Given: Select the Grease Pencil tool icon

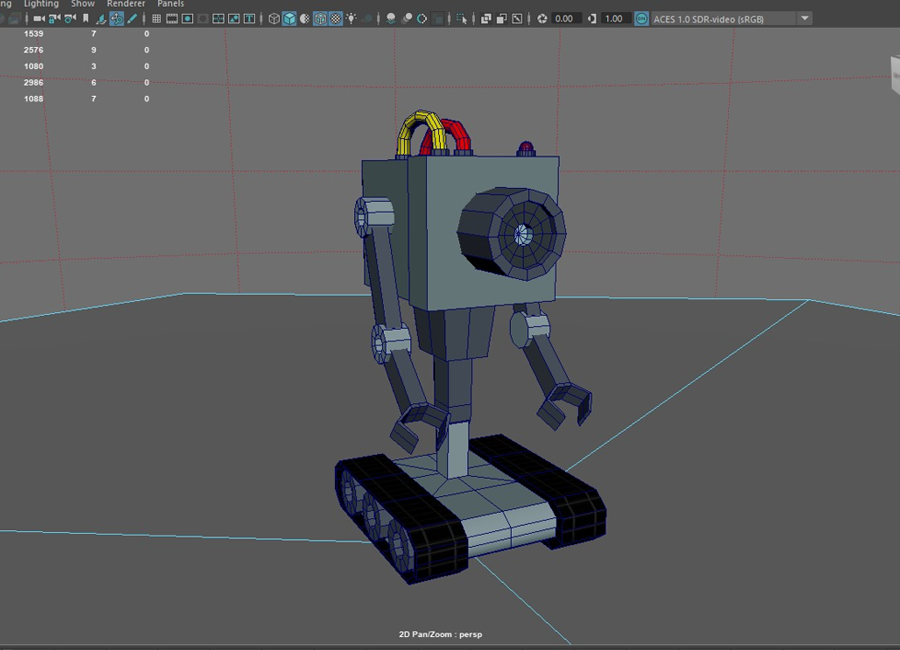Looking at the screenshot, I should pos(132,18).
